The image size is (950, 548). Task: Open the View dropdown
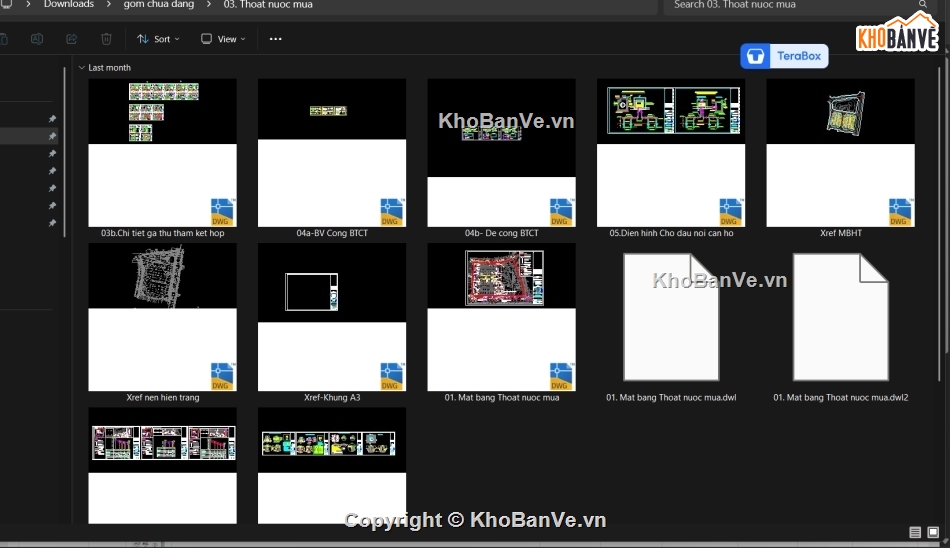coord(223,39)
